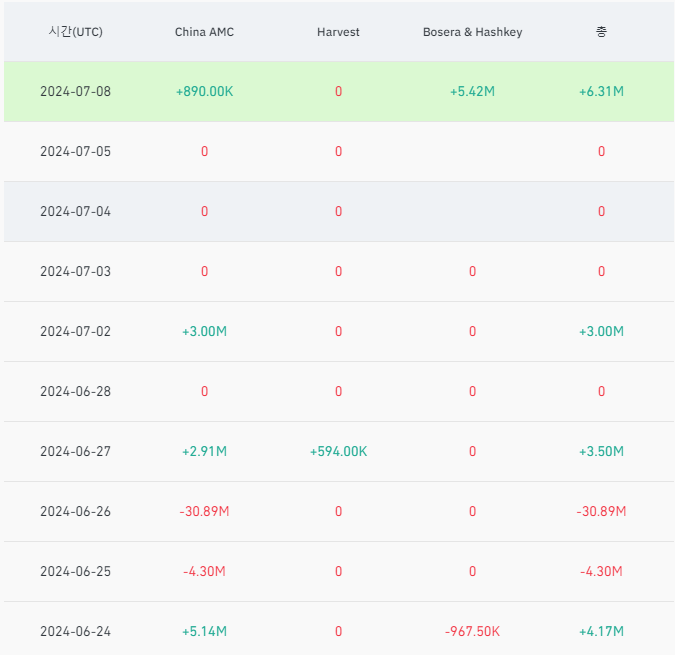Click +3.00M in the China AMC column
This screenshot has width=675, height=655.
(x=204, y=331)
